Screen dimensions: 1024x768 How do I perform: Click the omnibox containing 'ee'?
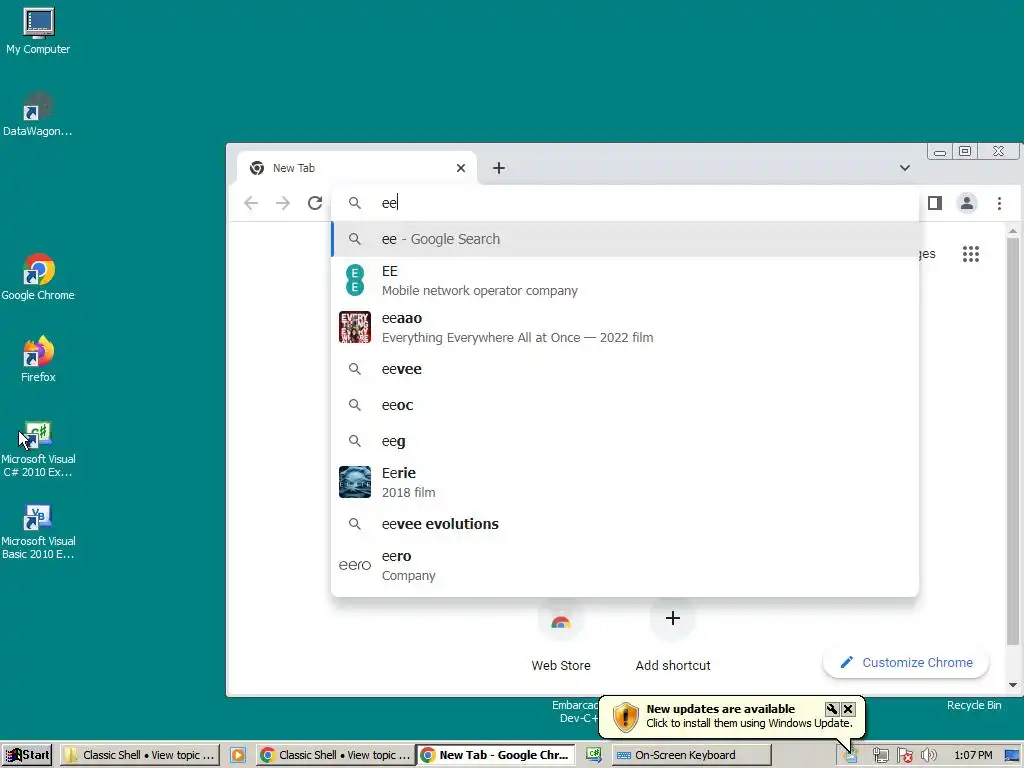coord(624,202)
